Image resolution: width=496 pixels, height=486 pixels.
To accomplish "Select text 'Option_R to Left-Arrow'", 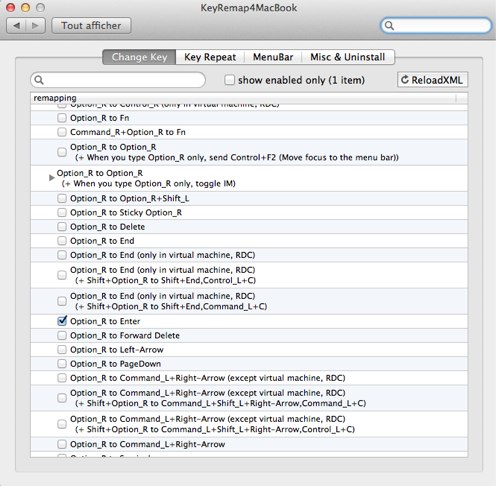I will click(x=117, y=350).
